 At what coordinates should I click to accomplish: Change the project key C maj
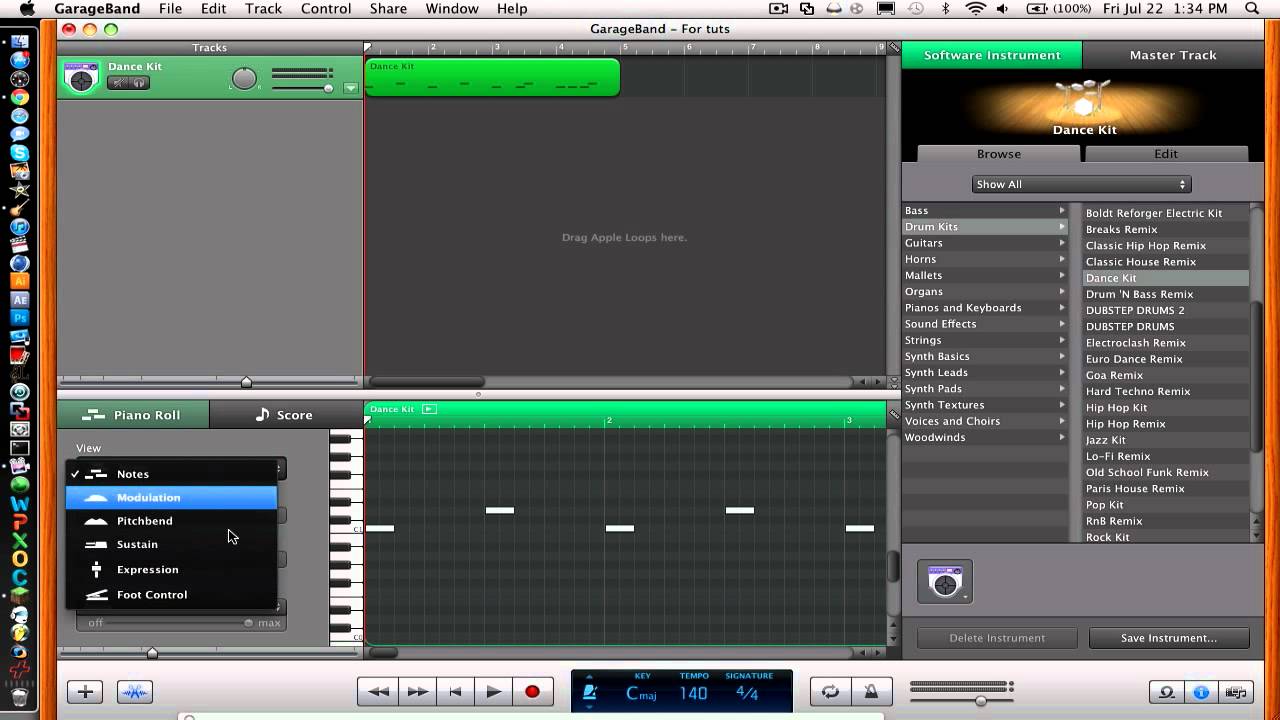641,693
